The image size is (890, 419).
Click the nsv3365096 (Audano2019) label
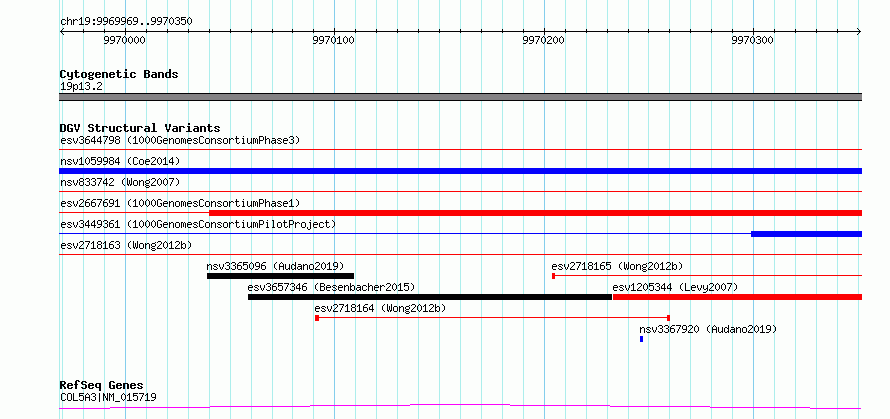click(x=275, y=266)
